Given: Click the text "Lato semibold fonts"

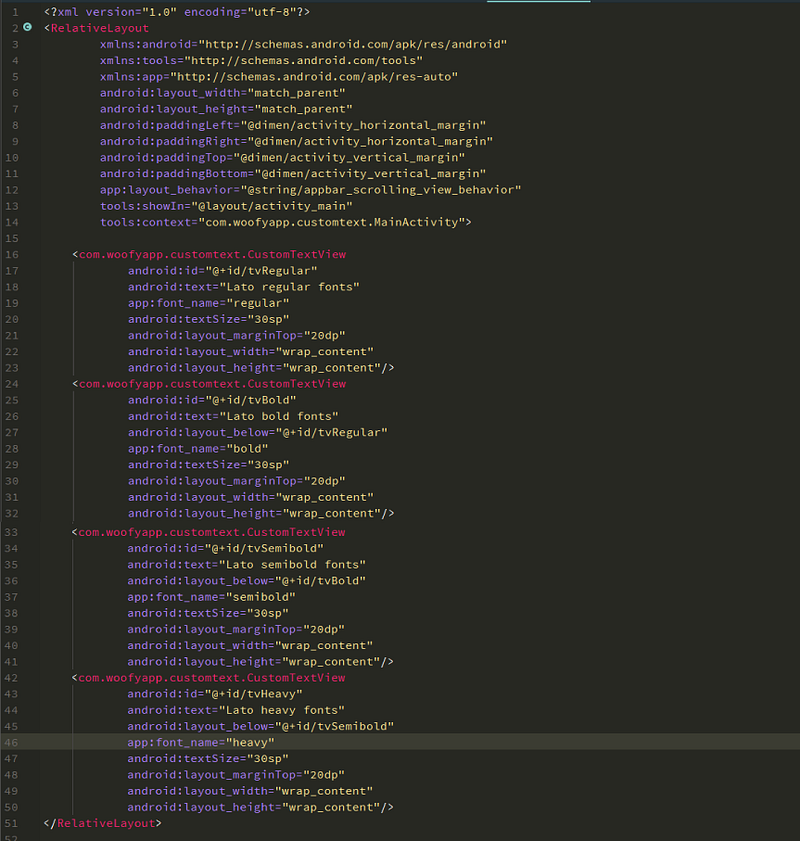Looking at the screenshot, I should click(x=292, y=564).
